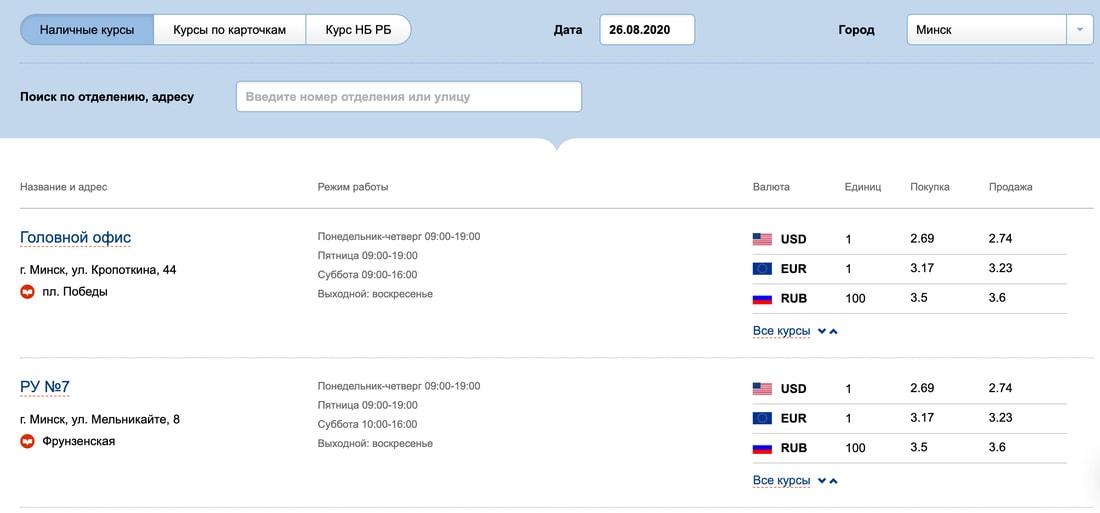
Task: Click the metro icon next to пл. Победы
Action: point(28,292)
